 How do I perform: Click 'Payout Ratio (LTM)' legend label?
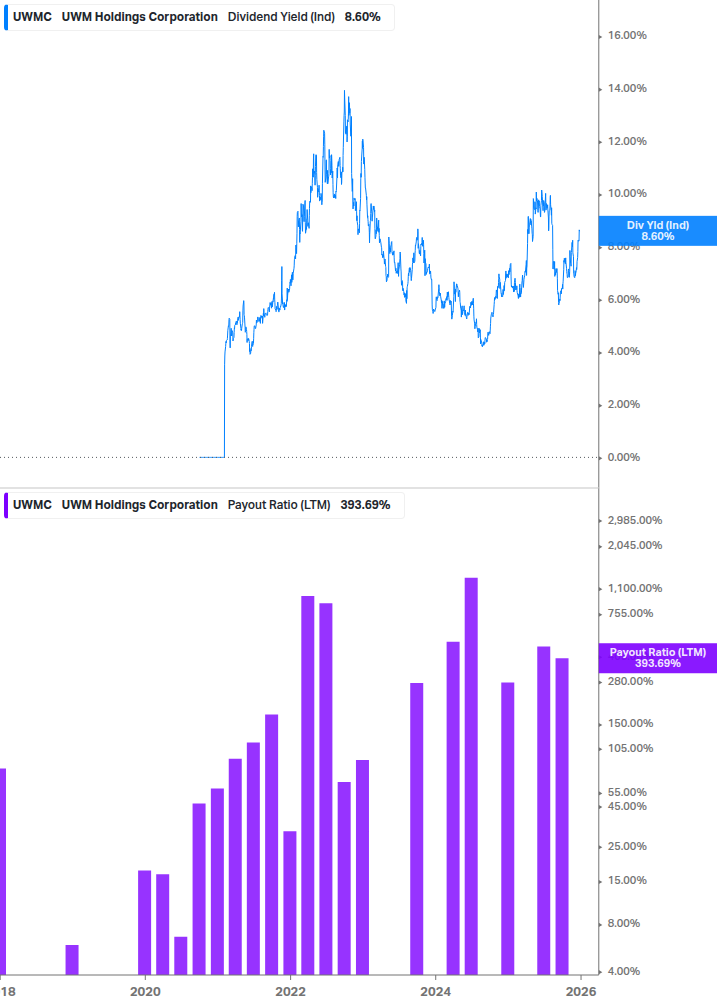pos(279,505)
